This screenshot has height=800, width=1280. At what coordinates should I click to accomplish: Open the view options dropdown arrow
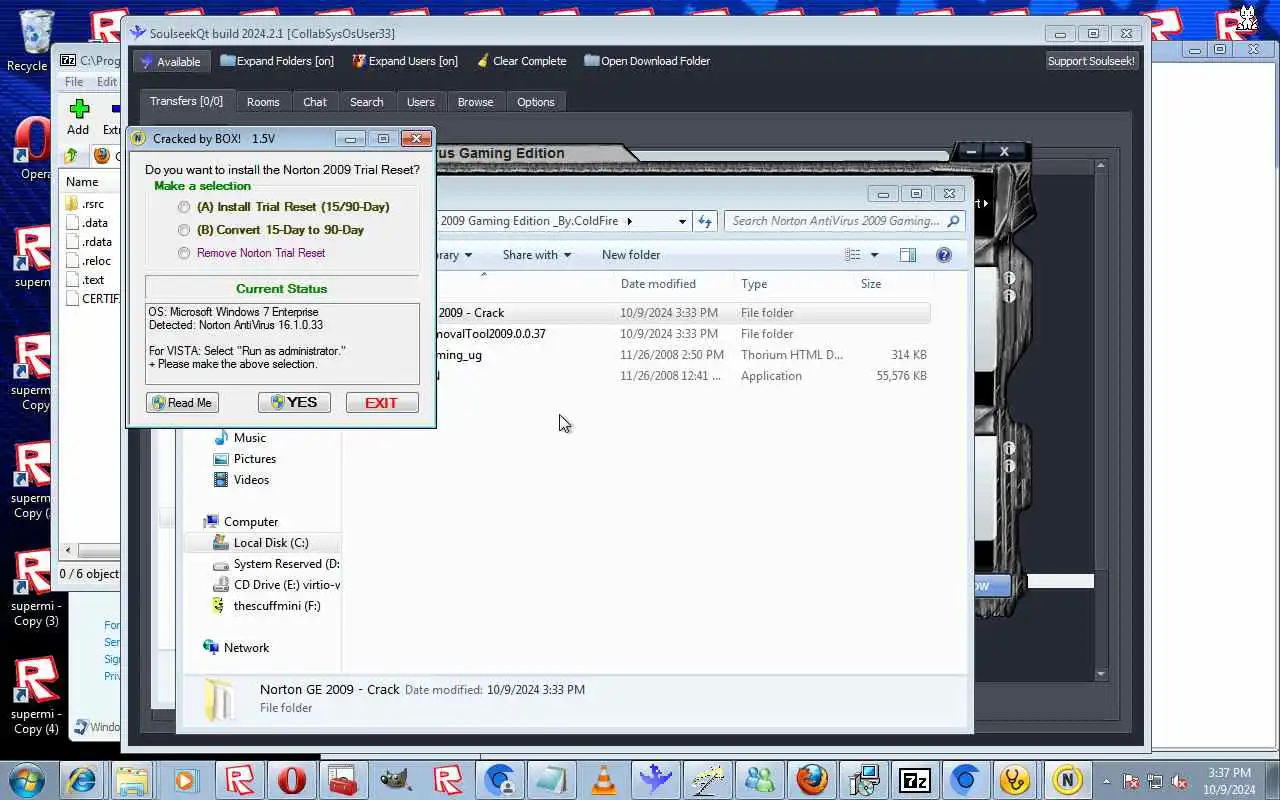[874, 255]
